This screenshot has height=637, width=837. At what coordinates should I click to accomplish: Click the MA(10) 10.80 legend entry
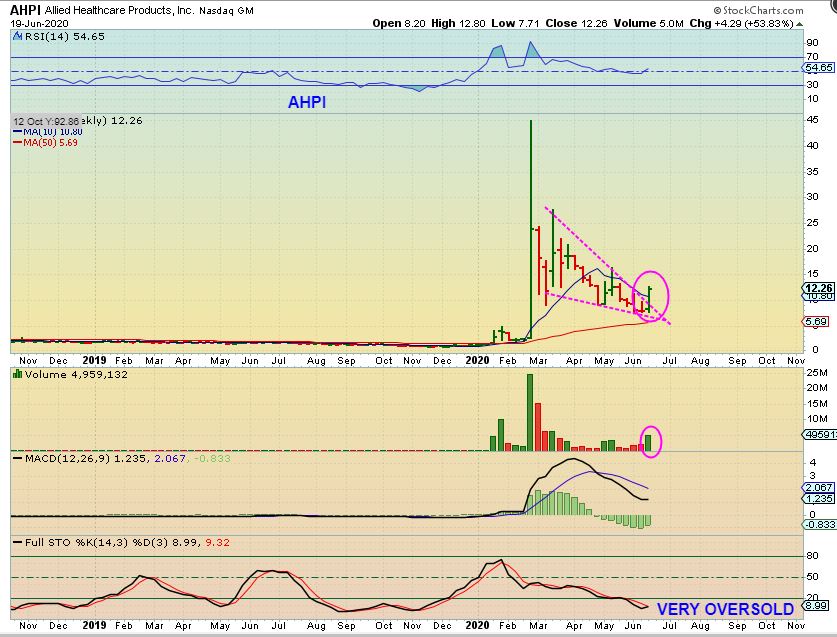48,131
